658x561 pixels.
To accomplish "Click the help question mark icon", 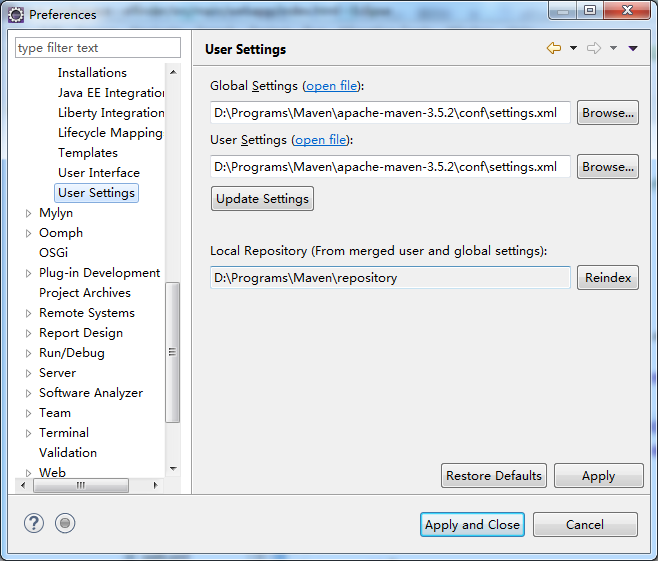I will pyautogui.click(x=34, y=523).
